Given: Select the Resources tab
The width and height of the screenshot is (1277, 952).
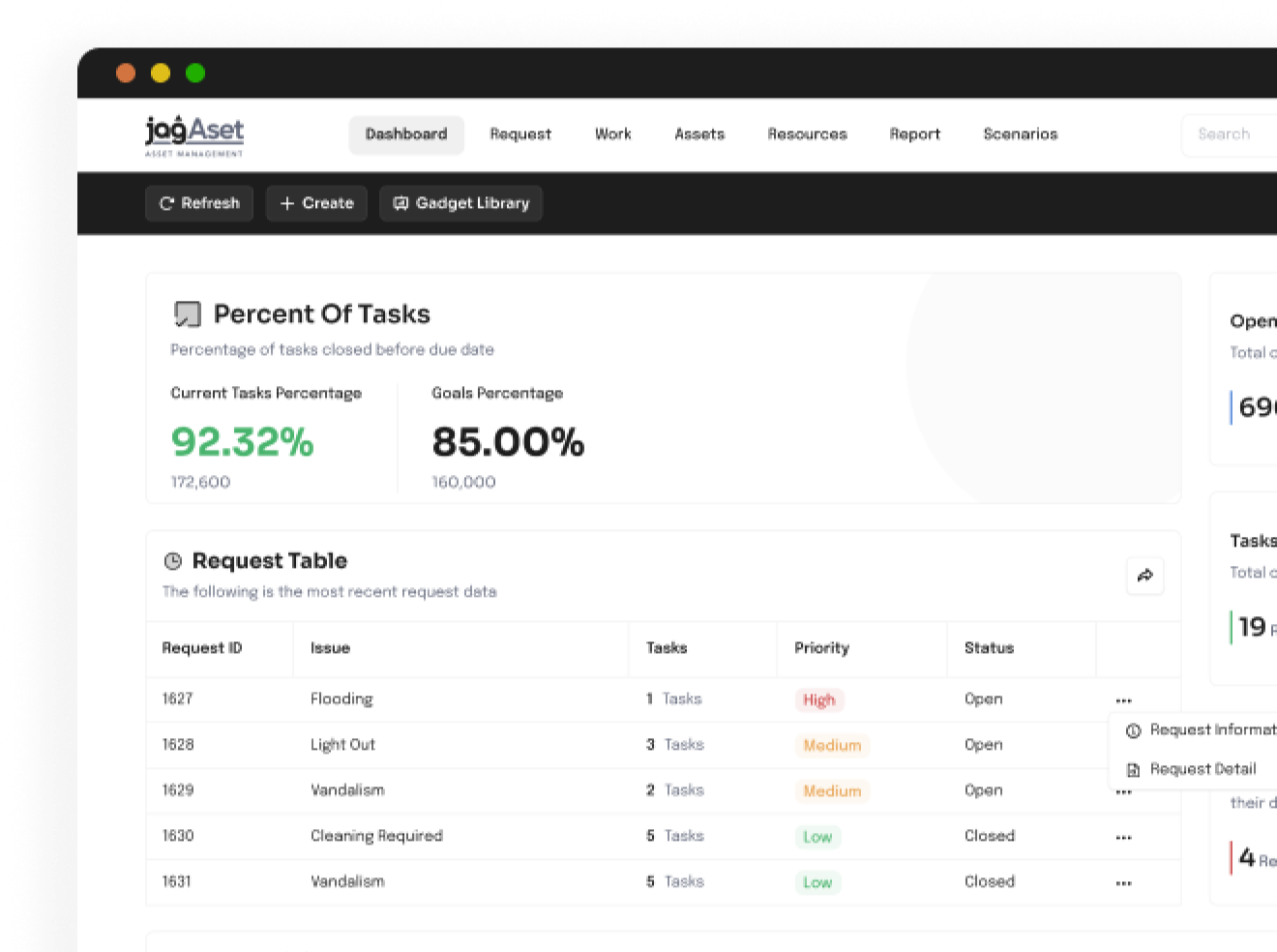Looking at the screenshot, I should click(807, 134).
